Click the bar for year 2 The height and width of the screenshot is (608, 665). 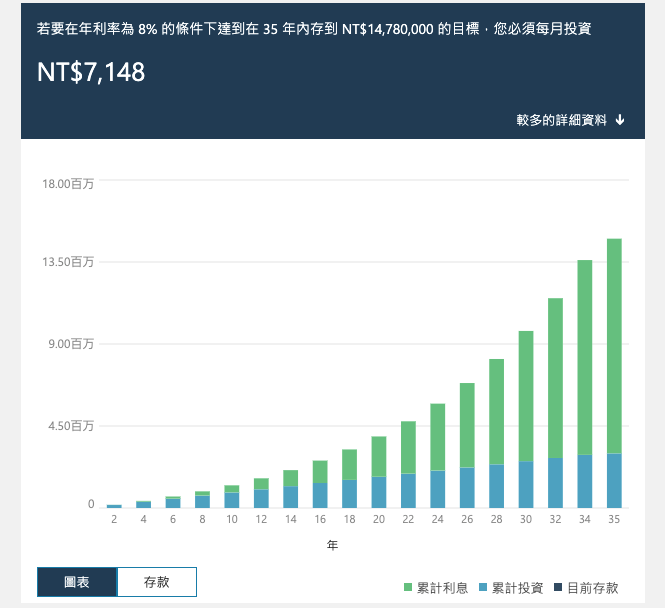(114, 506)
